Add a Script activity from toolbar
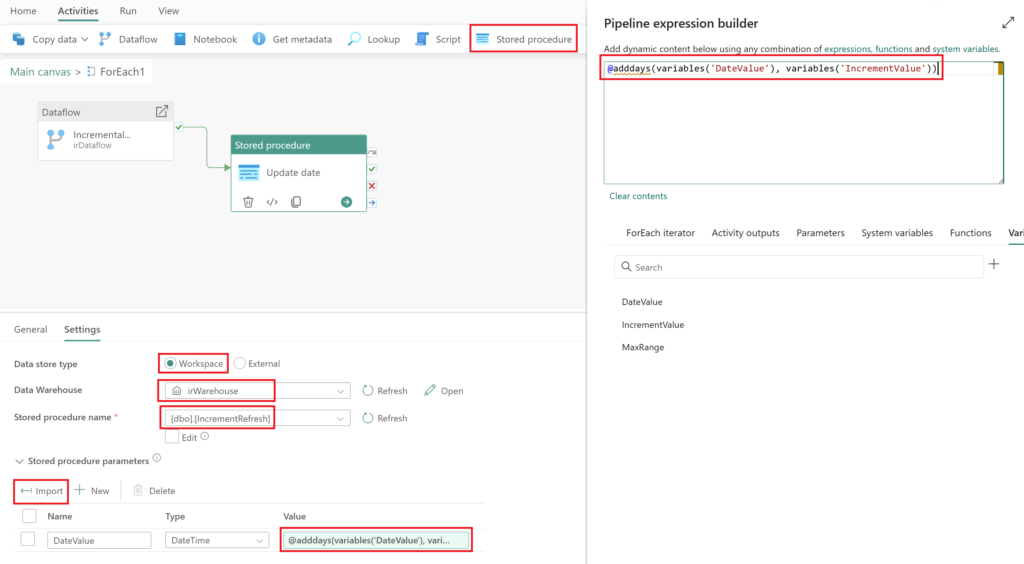 coord(438,39)
